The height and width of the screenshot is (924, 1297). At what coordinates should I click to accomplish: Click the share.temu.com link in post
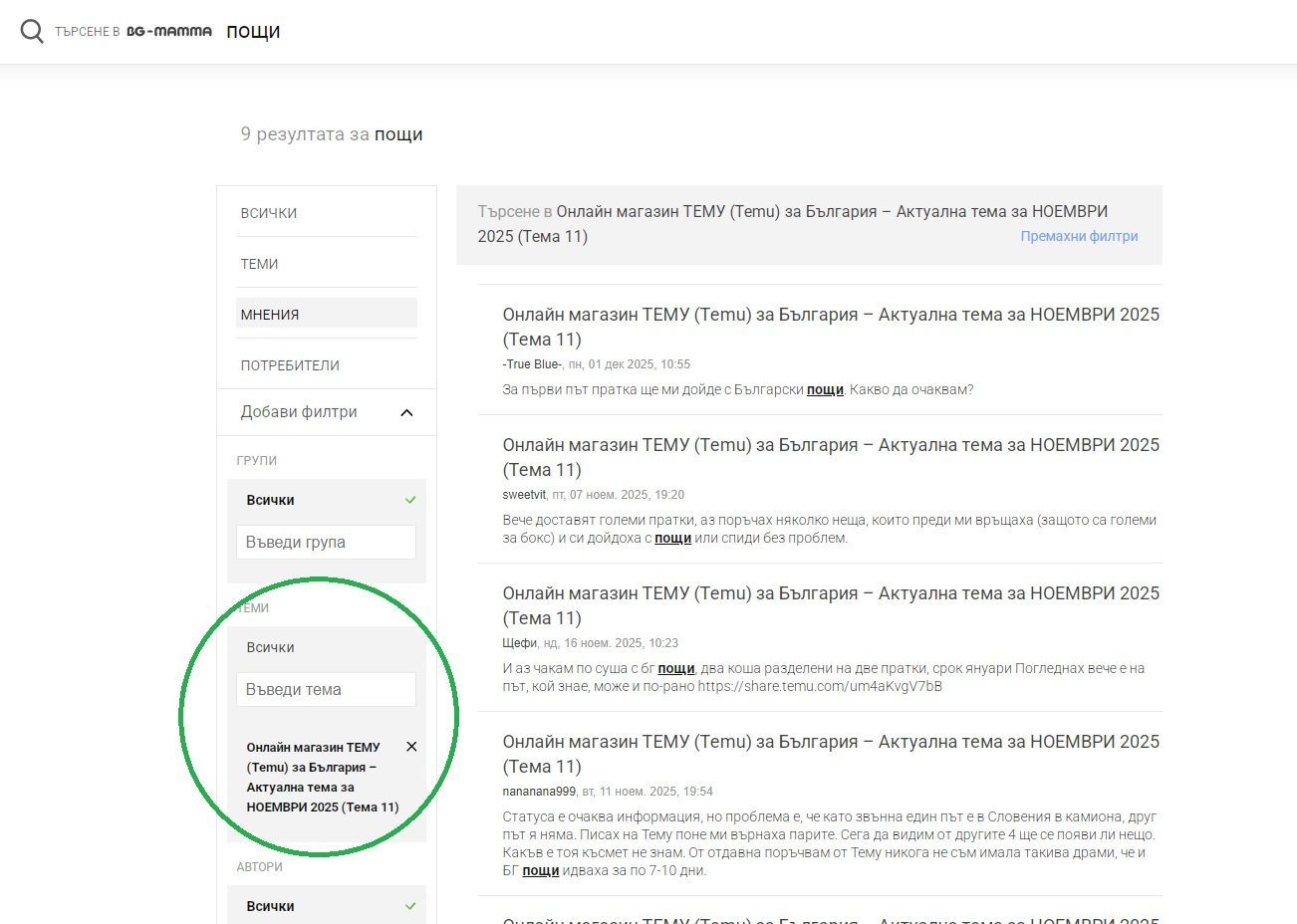819,686
